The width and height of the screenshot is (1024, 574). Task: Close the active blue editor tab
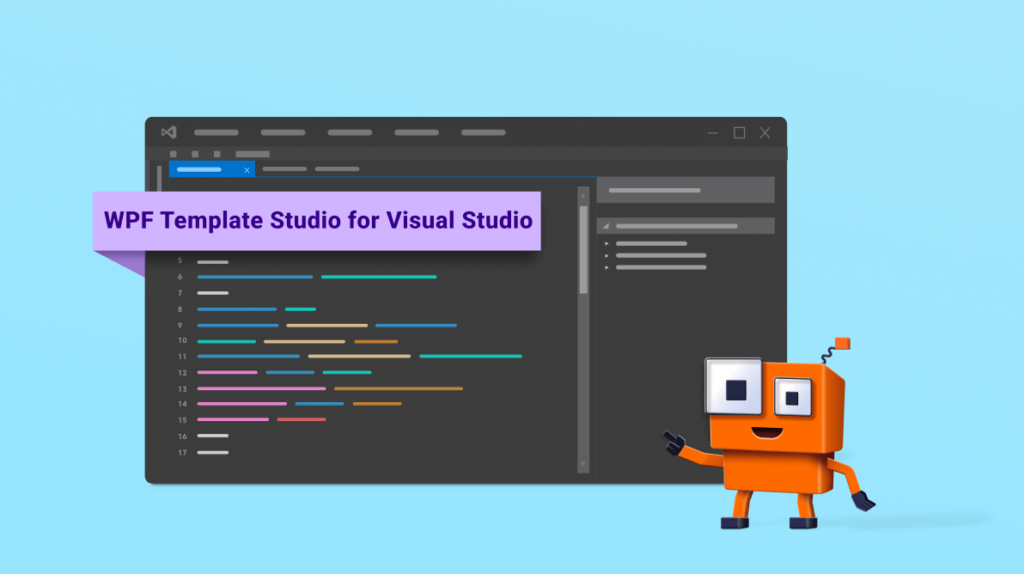(x=247, y=170)
